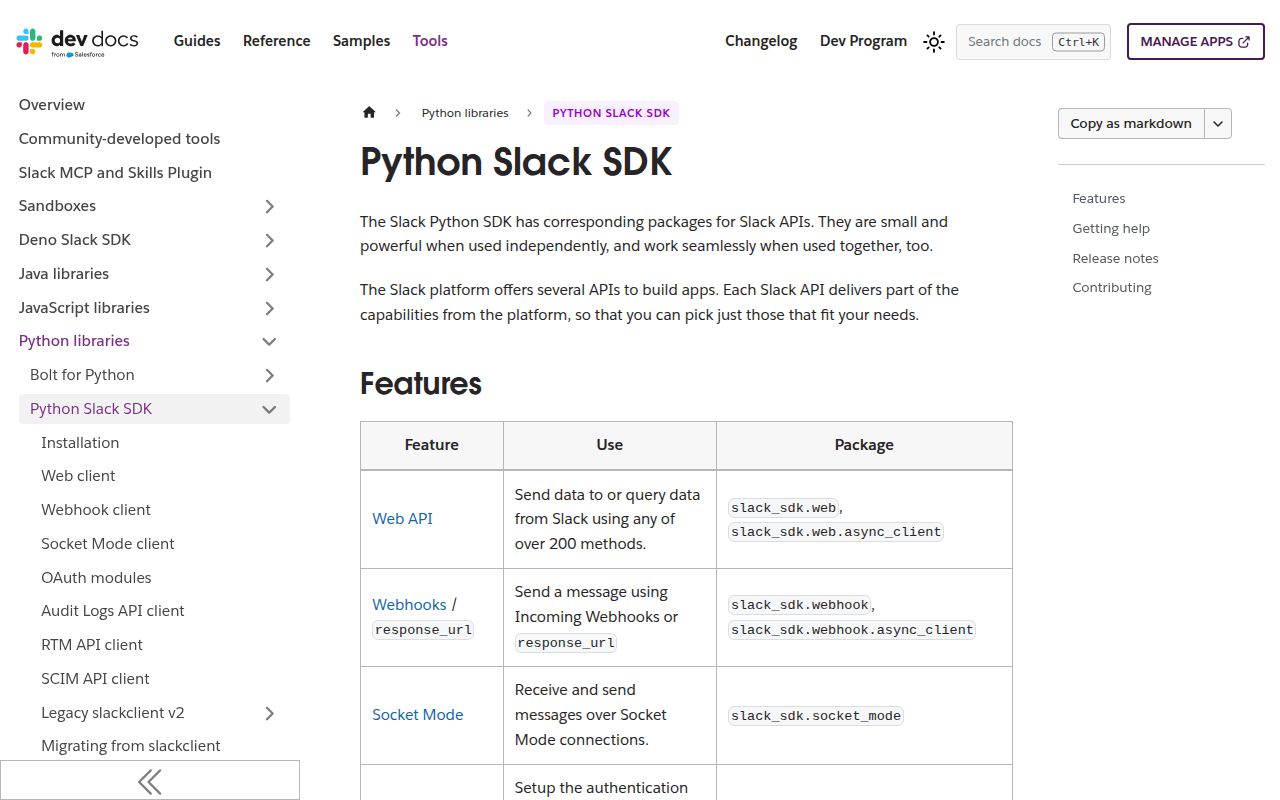Jump to Contributing in outline
1280x800 pixels.
click(1112, 288)
